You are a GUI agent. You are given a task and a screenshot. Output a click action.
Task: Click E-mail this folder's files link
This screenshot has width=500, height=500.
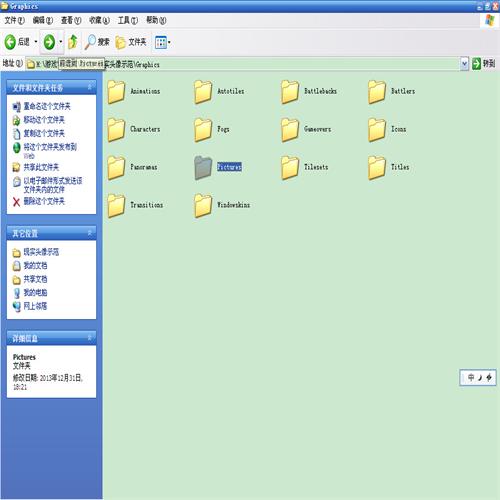[x=53, y=185]
